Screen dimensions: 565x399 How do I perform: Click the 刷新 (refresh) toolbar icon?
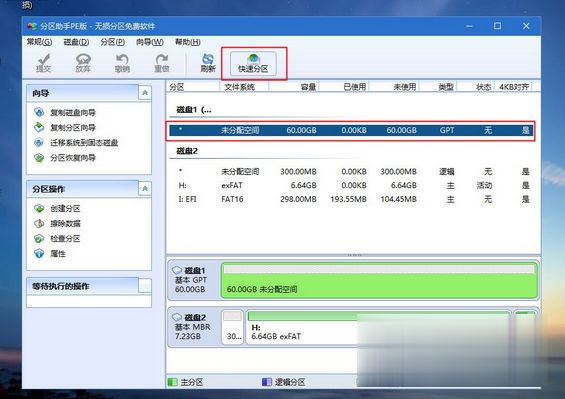click(x=208, y=63)
